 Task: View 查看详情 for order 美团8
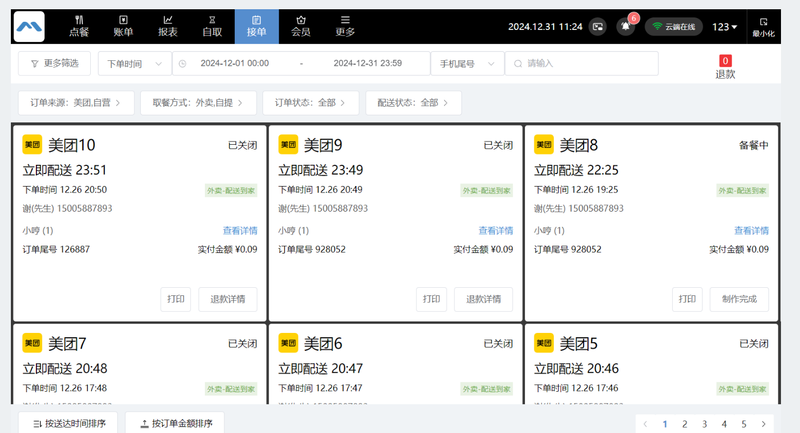tap(751, 231)
